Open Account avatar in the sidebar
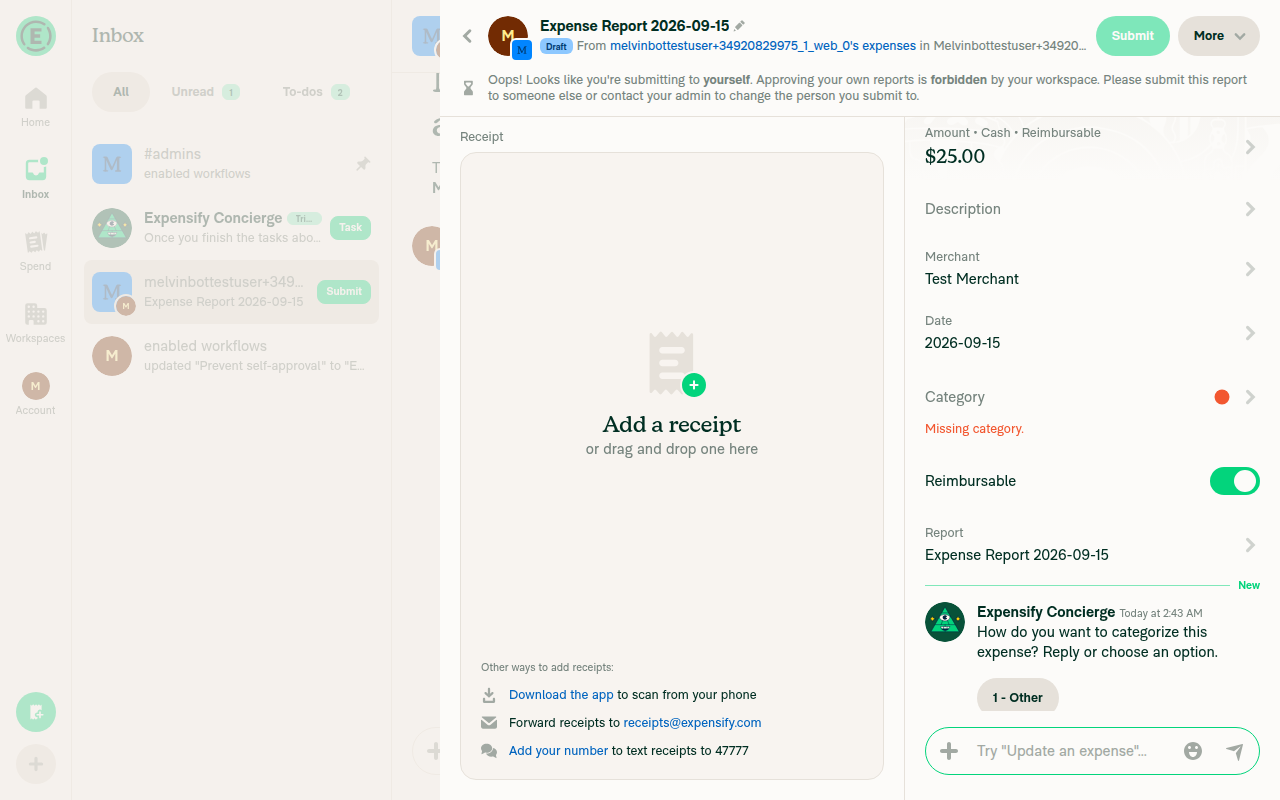 36,386
